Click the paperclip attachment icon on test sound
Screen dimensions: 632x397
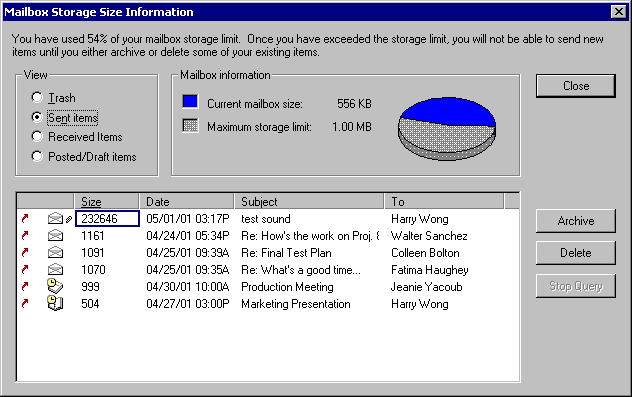tap(69, 220)
